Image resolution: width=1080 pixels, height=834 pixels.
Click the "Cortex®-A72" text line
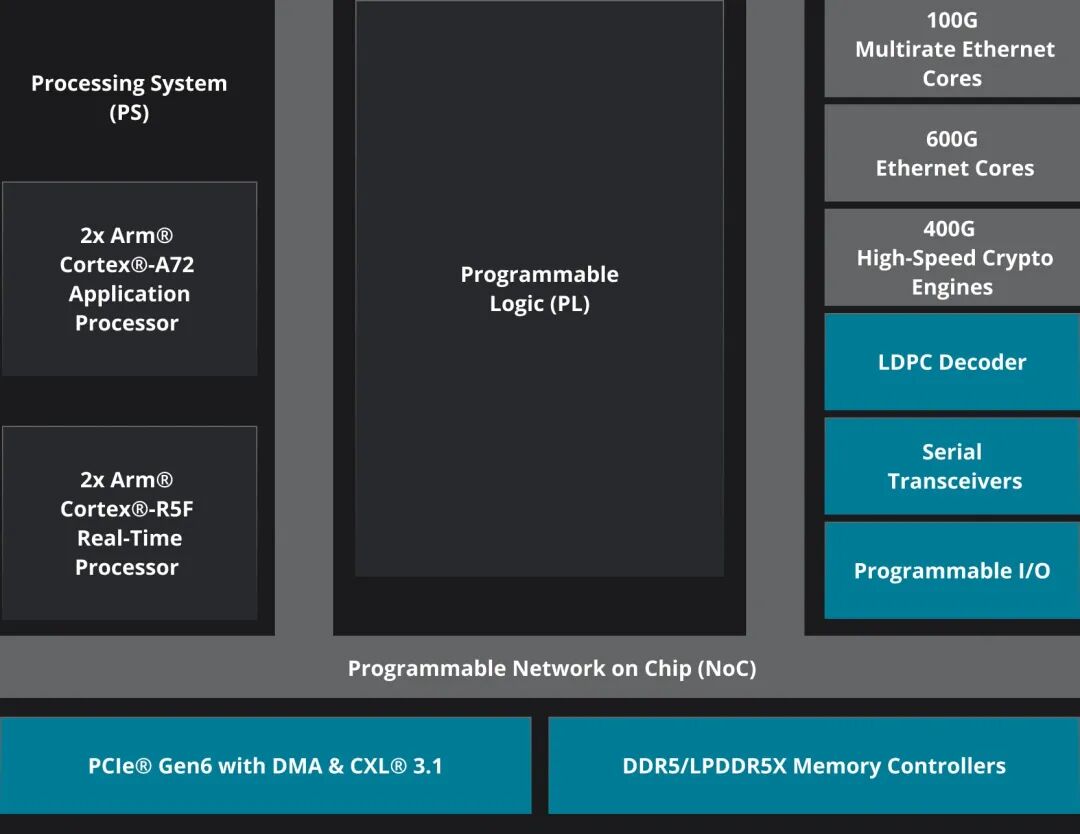127,265
